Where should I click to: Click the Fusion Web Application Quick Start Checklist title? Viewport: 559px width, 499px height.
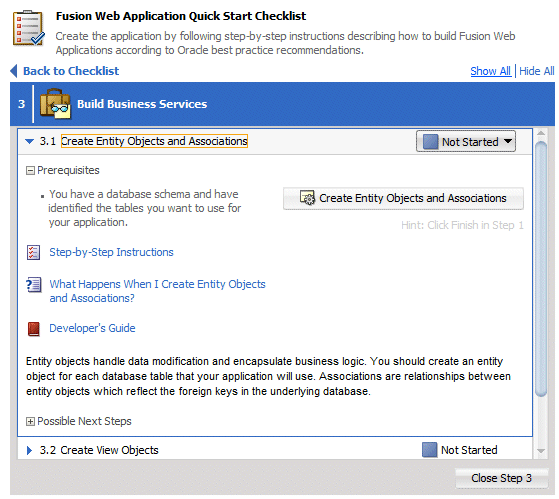coord(181,16)
